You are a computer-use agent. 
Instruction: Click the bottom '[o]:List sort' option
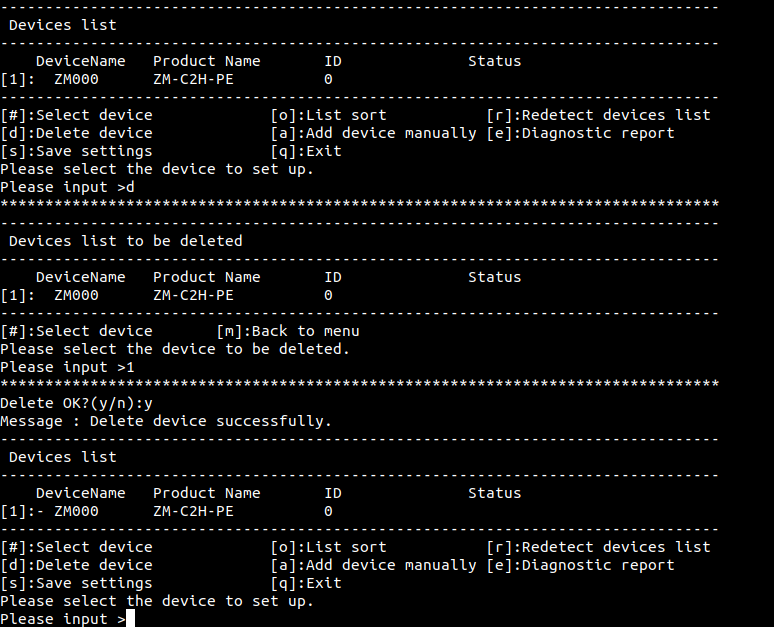(x=328, y=547)
